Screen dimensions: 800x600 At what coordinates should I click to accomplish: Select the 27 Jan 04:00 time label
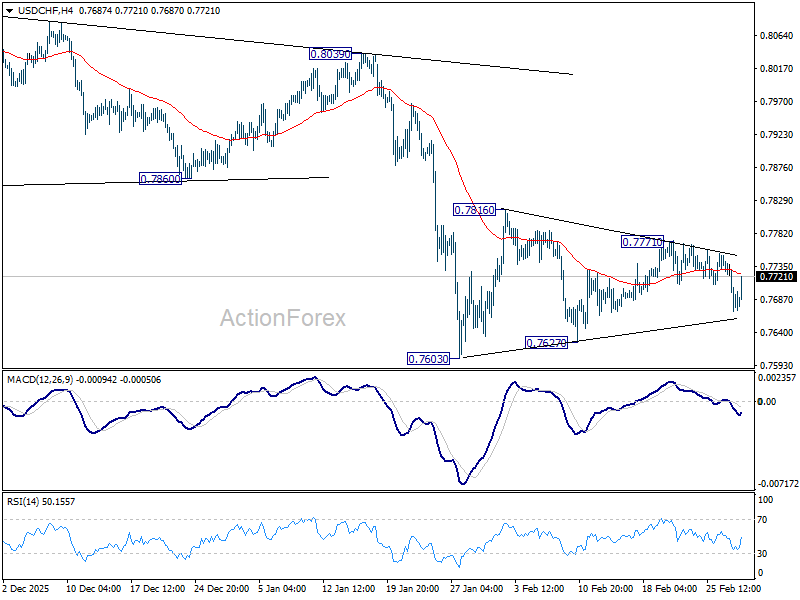click(477, 588)
